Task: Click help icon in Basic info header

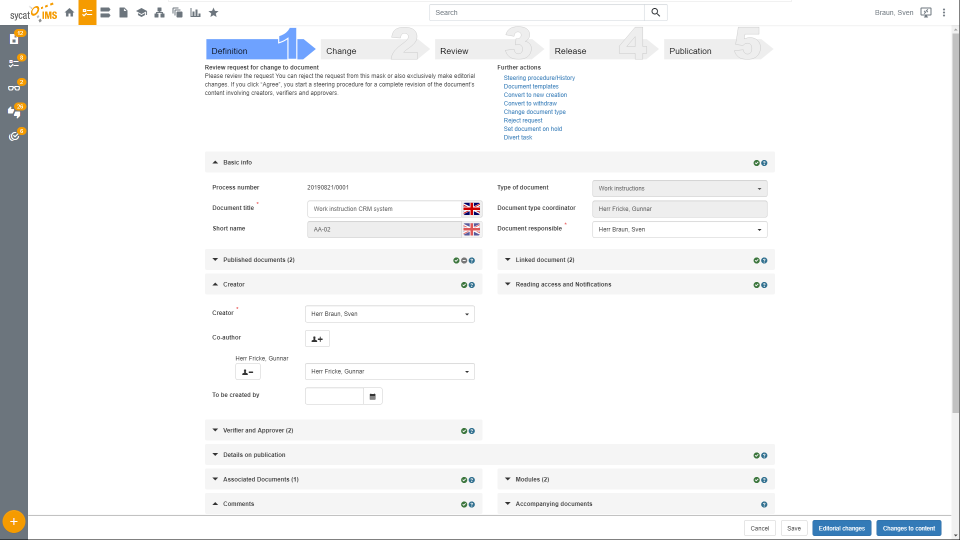Action: tap(764, 163)
